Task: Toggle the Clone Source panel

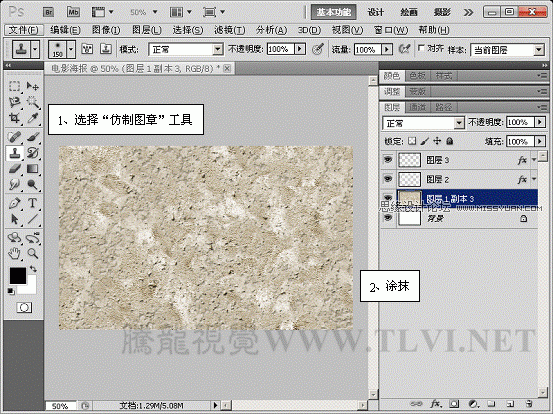Action: pos(105,49)
